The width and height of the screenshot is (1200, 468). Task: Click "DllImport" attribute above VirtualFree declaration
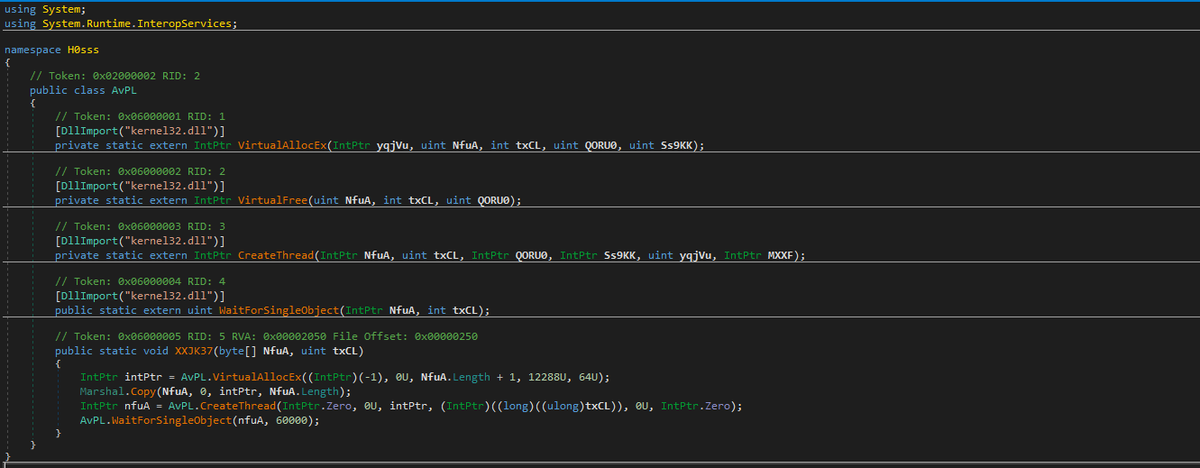(90, 186)
